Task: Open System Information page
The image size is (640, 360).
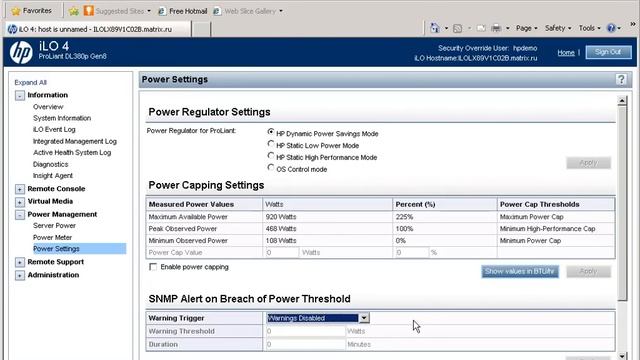Action: 62,118
